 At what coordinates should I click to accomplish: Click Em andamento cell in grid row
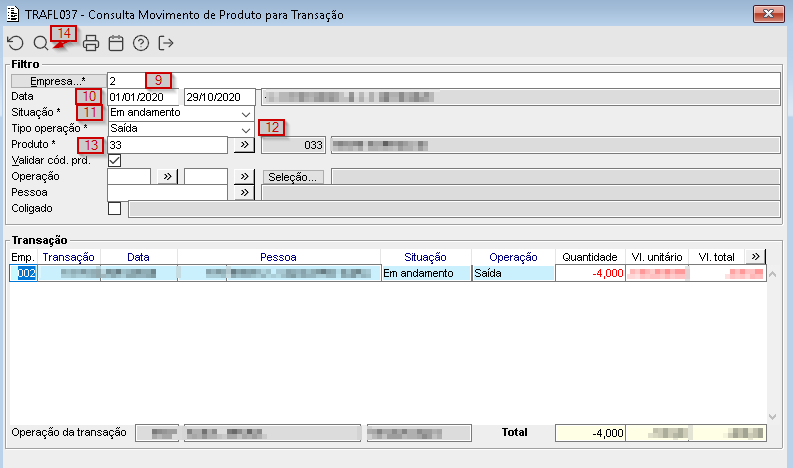(426, 273)
